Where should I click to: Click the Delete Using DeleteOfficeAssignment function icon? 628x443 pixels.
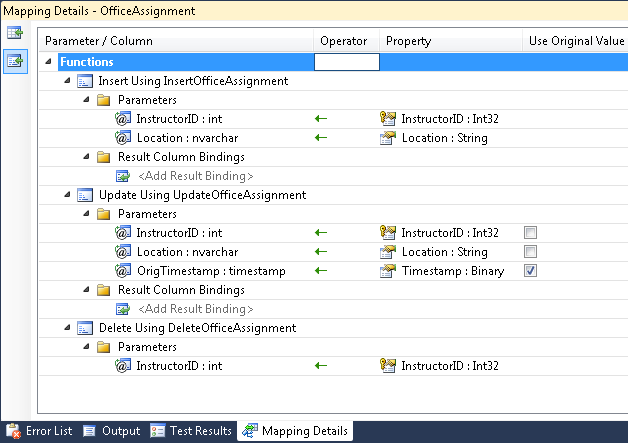[86, 328]
